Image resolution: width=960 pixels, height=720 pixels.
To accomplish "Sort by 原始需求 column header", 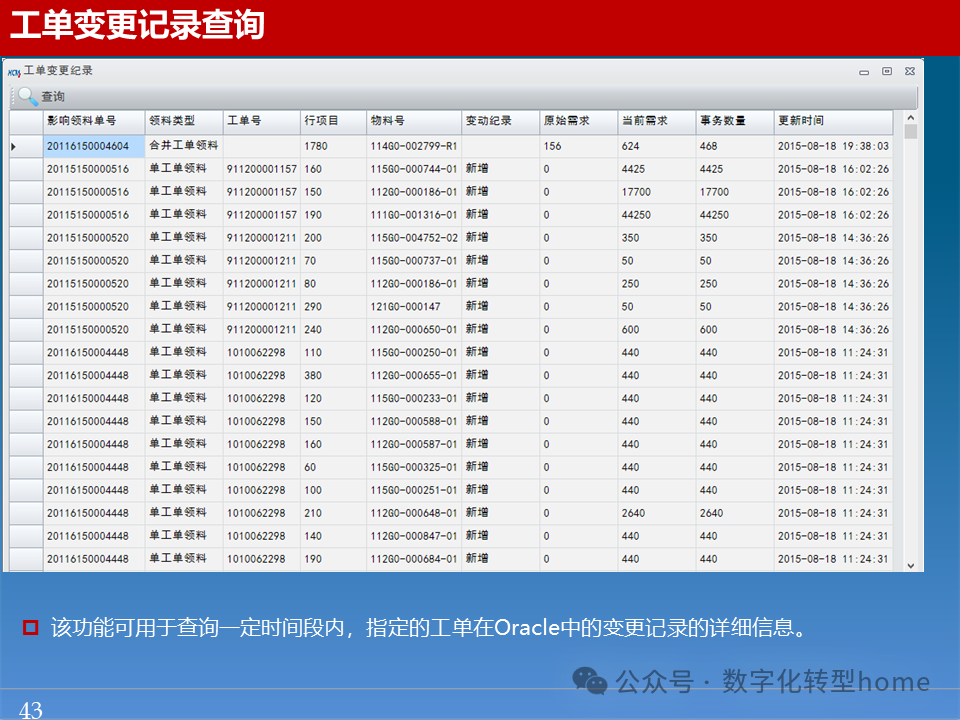I will 578,121.
